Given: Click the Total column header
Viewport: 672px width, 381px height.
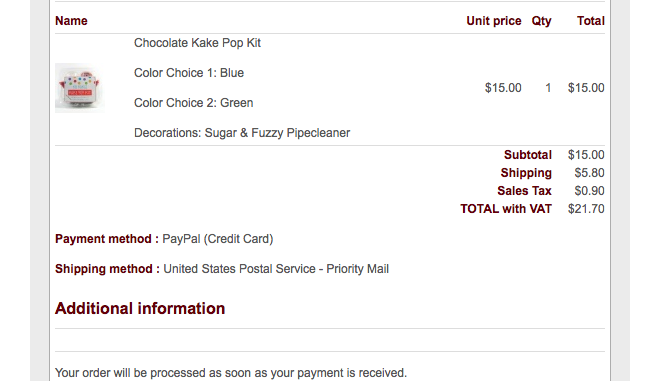Looking at the screenshot, I should pos(591,21).
